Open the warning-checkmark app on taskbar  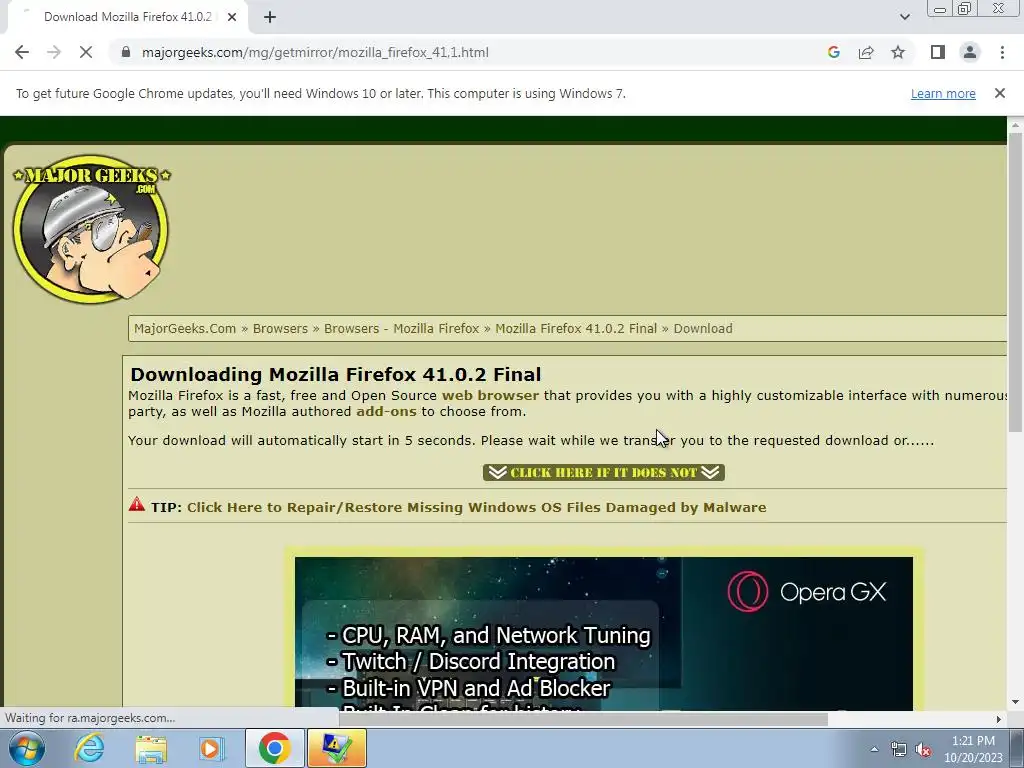tap(336, 748)
